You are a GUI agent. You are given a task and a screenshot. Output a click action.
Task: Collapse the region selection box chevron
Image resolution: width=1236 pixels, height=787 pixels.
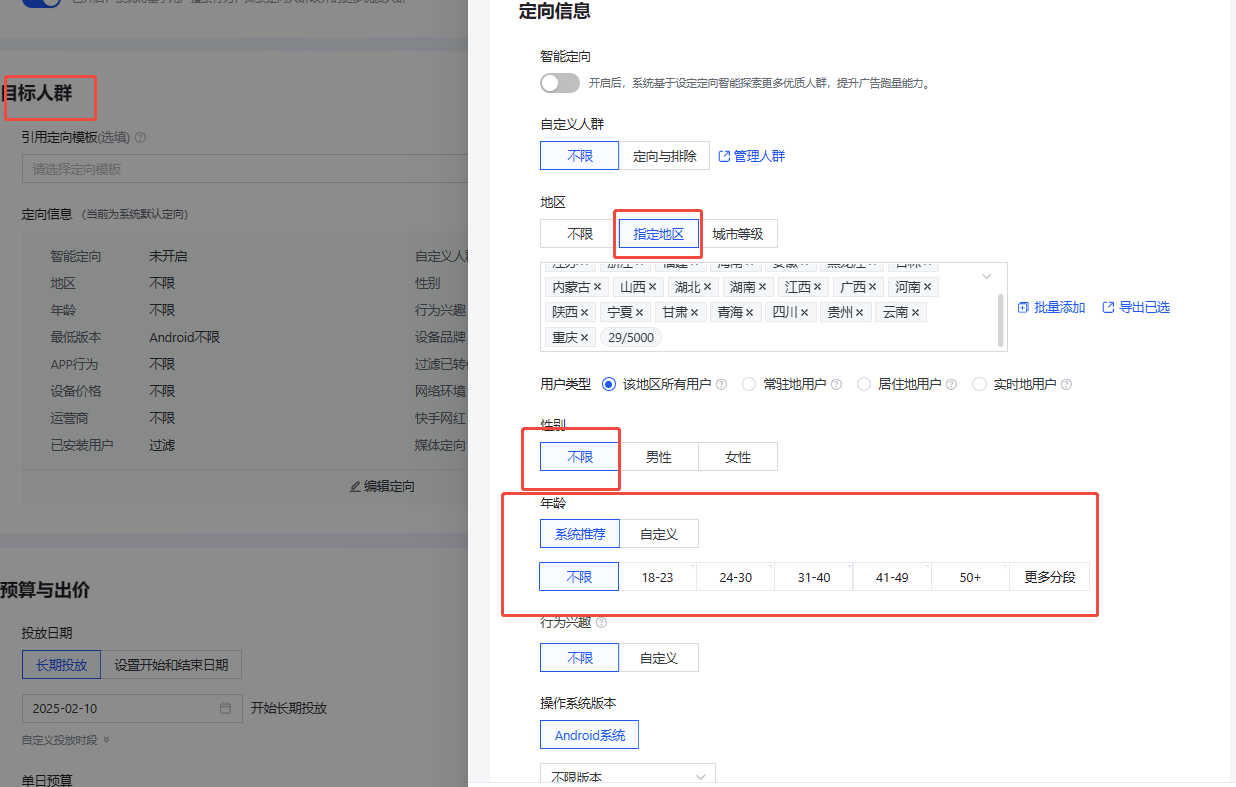[x=987, y=276]
